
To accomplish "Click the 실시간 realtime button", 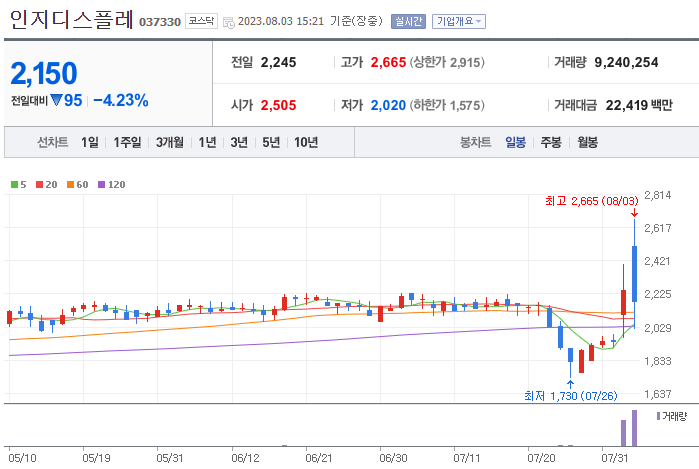I will click(408, 21).
